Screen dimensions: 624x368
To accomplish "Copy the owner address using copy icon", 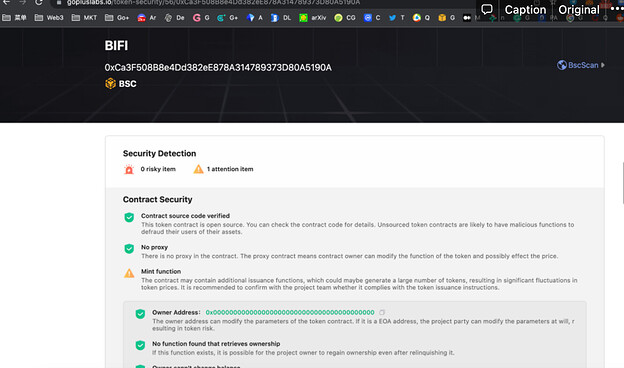I will click(x=382, y=312).
